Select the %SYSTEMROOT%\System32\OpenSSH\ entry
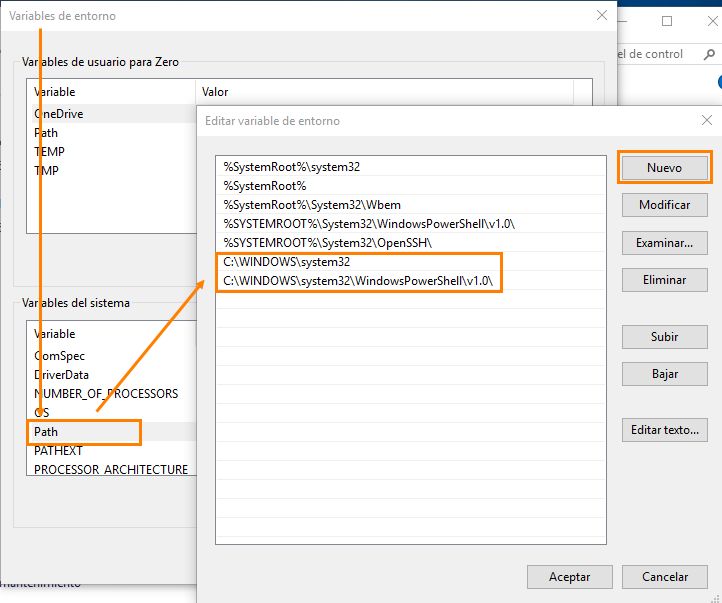The height and width of the screenshot is (603, 722). (411, 243)
